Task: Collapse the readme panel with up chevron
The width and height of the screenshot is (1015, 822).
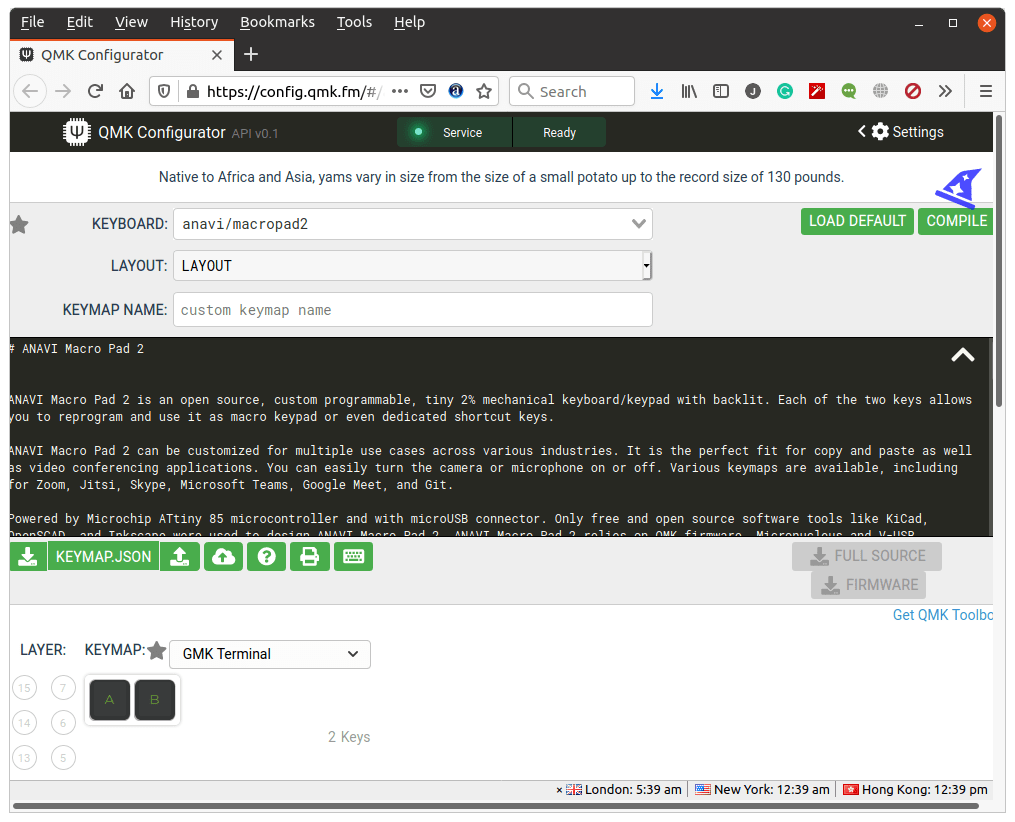Action: click(963, 355)
